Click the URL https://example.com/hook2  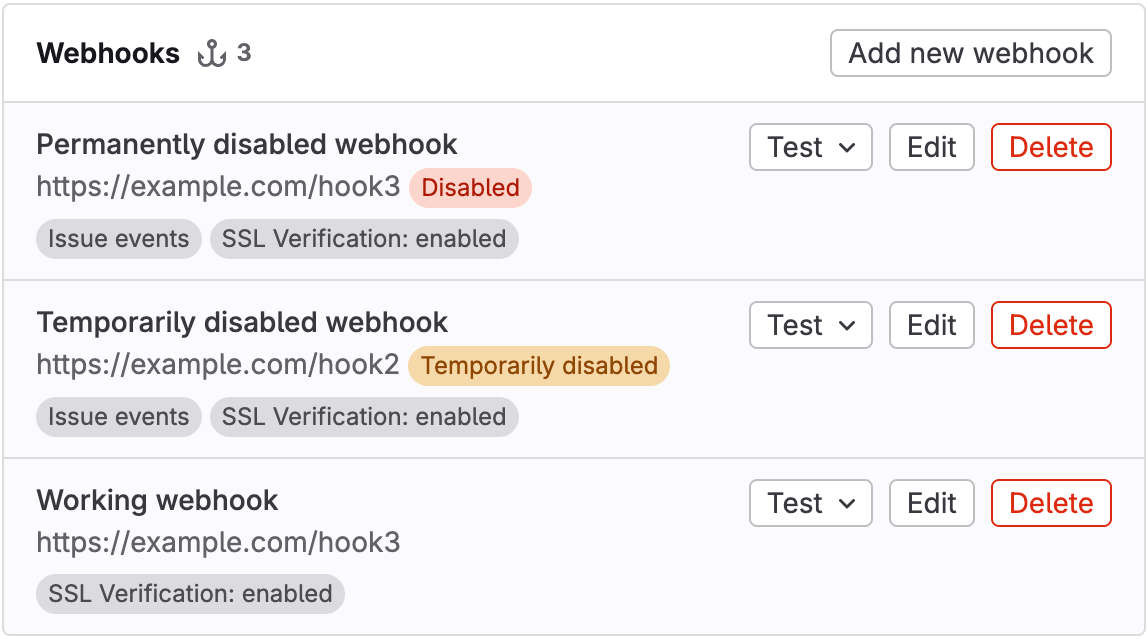click(x=218, y=366)
